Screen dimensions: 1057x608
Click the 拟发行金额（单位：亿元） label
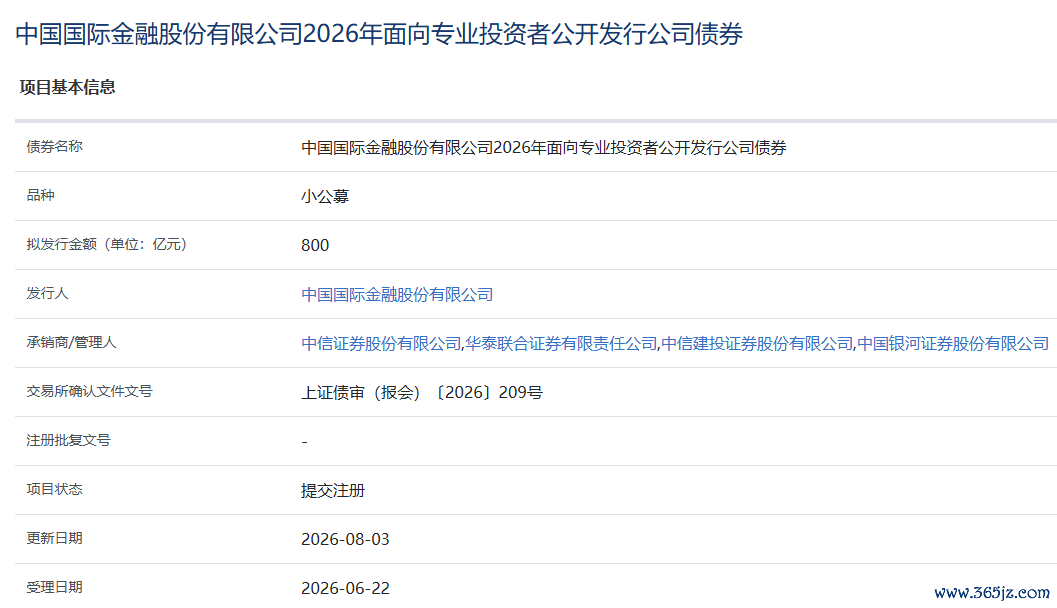coord(107,244)
